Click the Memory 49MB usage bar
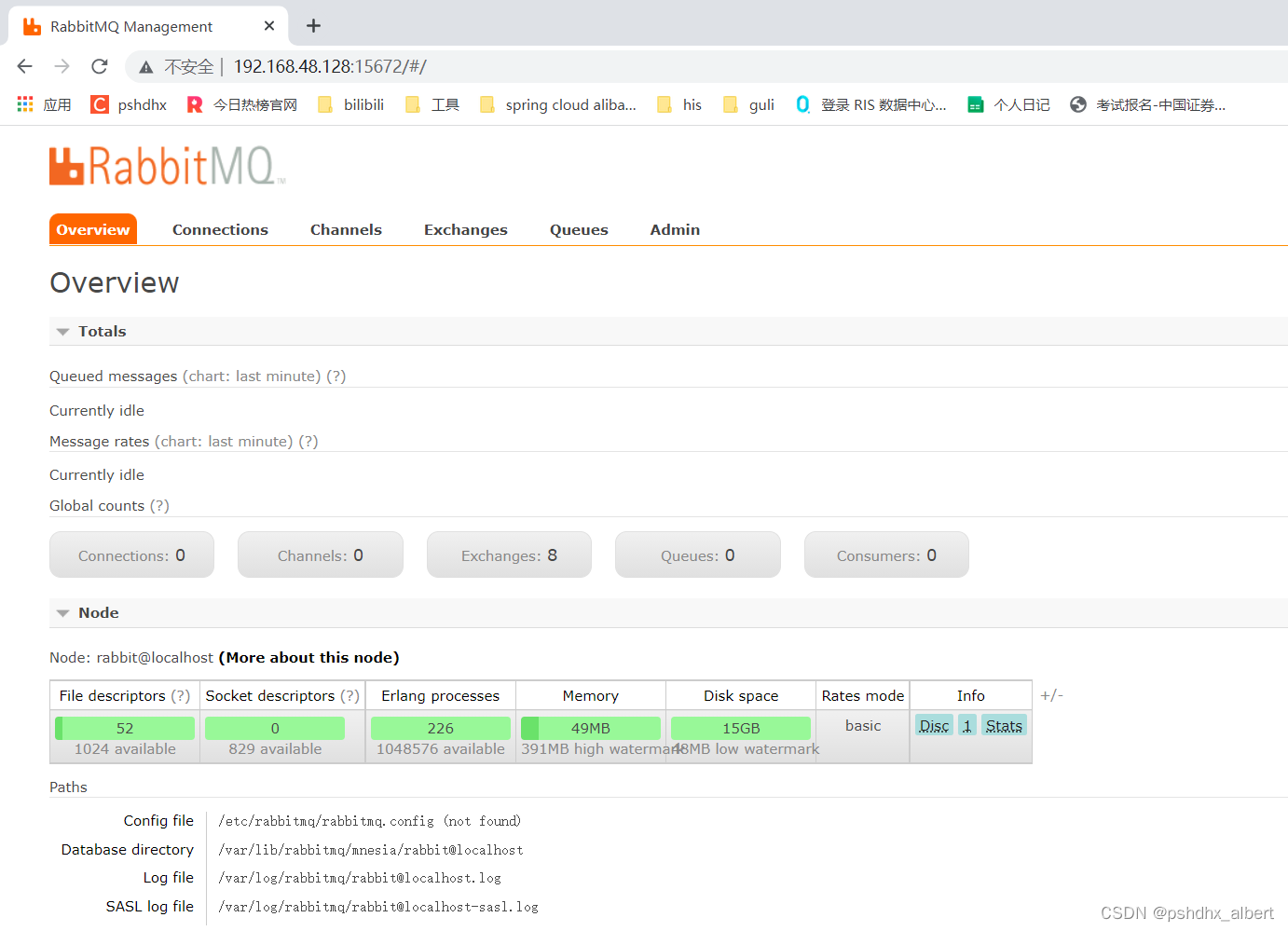The width and height of the screenshot is (1288, 931). (x=591, y=728)
